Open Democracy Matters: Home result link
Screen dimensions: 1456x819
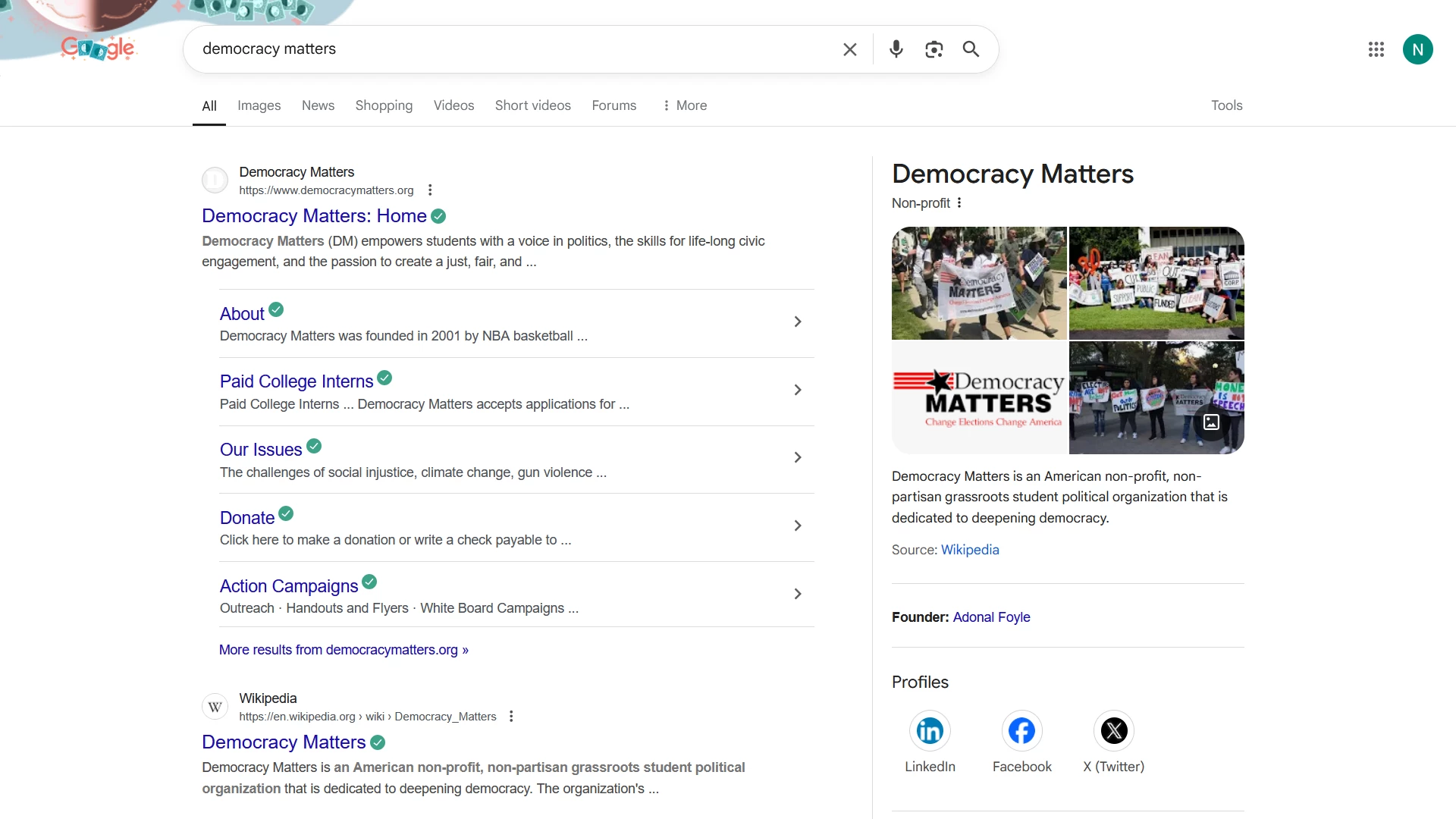(314, 216)
